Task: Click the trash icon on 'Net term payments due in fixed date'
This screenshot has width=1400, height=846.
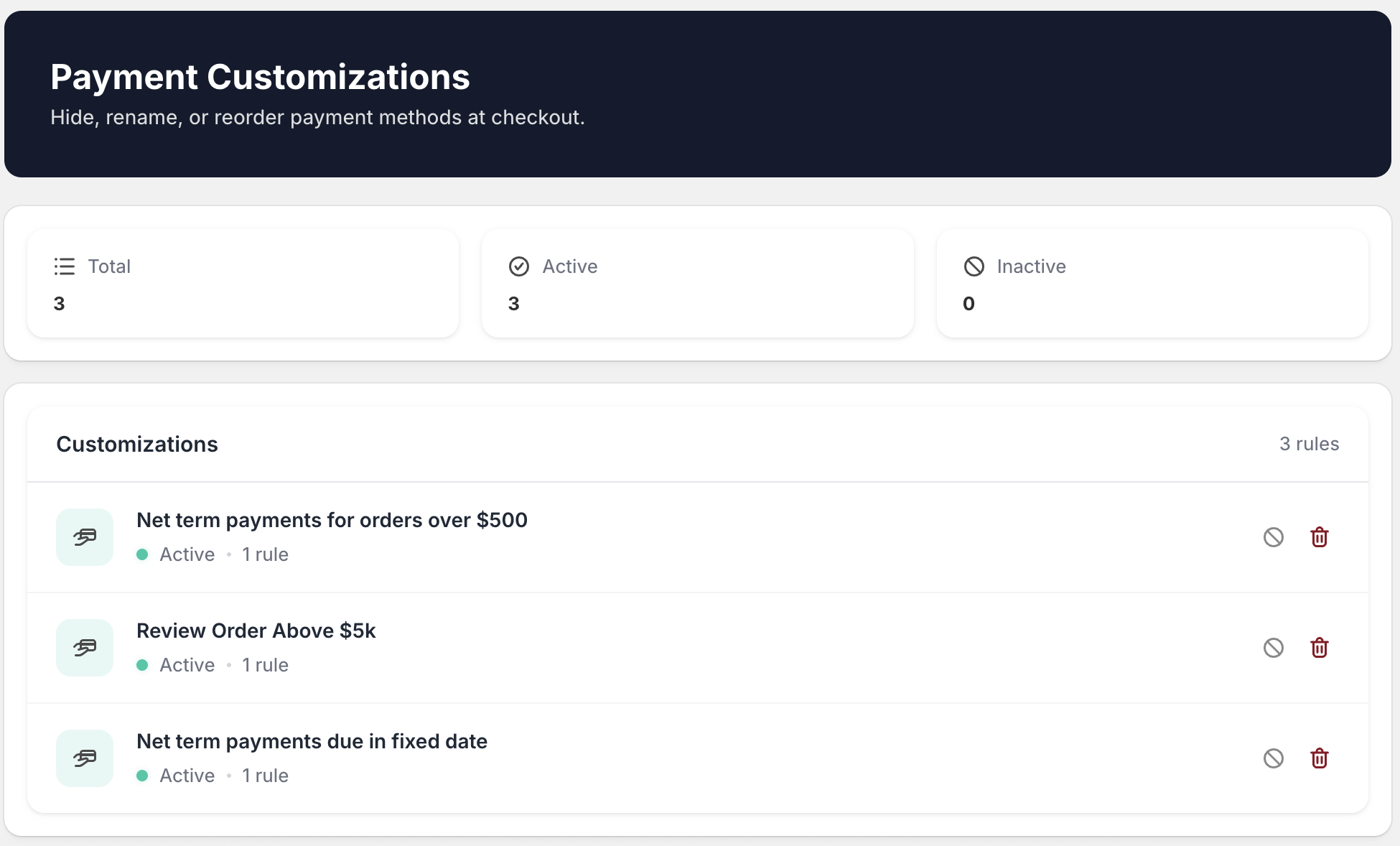Action: tap(1319, 758)
